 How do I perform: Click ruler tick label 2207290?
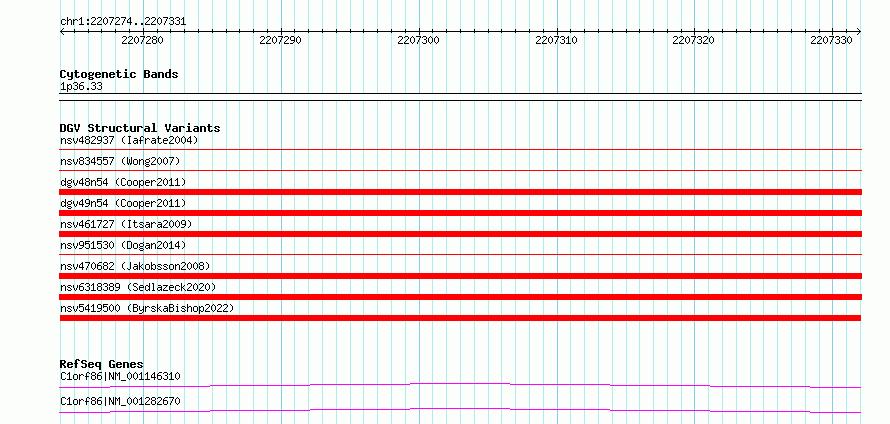(280, 40)
